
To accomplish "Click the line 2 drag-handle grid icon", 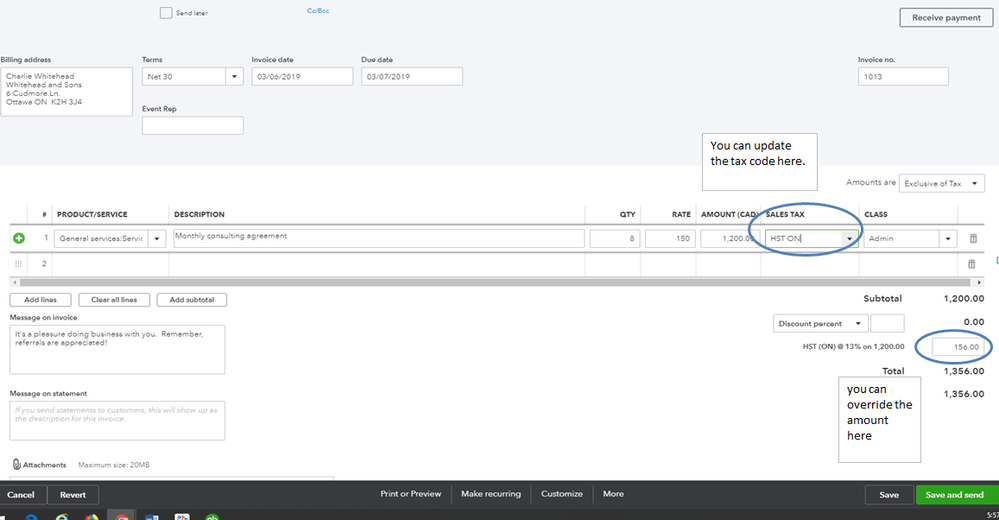I will click(18, 264).
